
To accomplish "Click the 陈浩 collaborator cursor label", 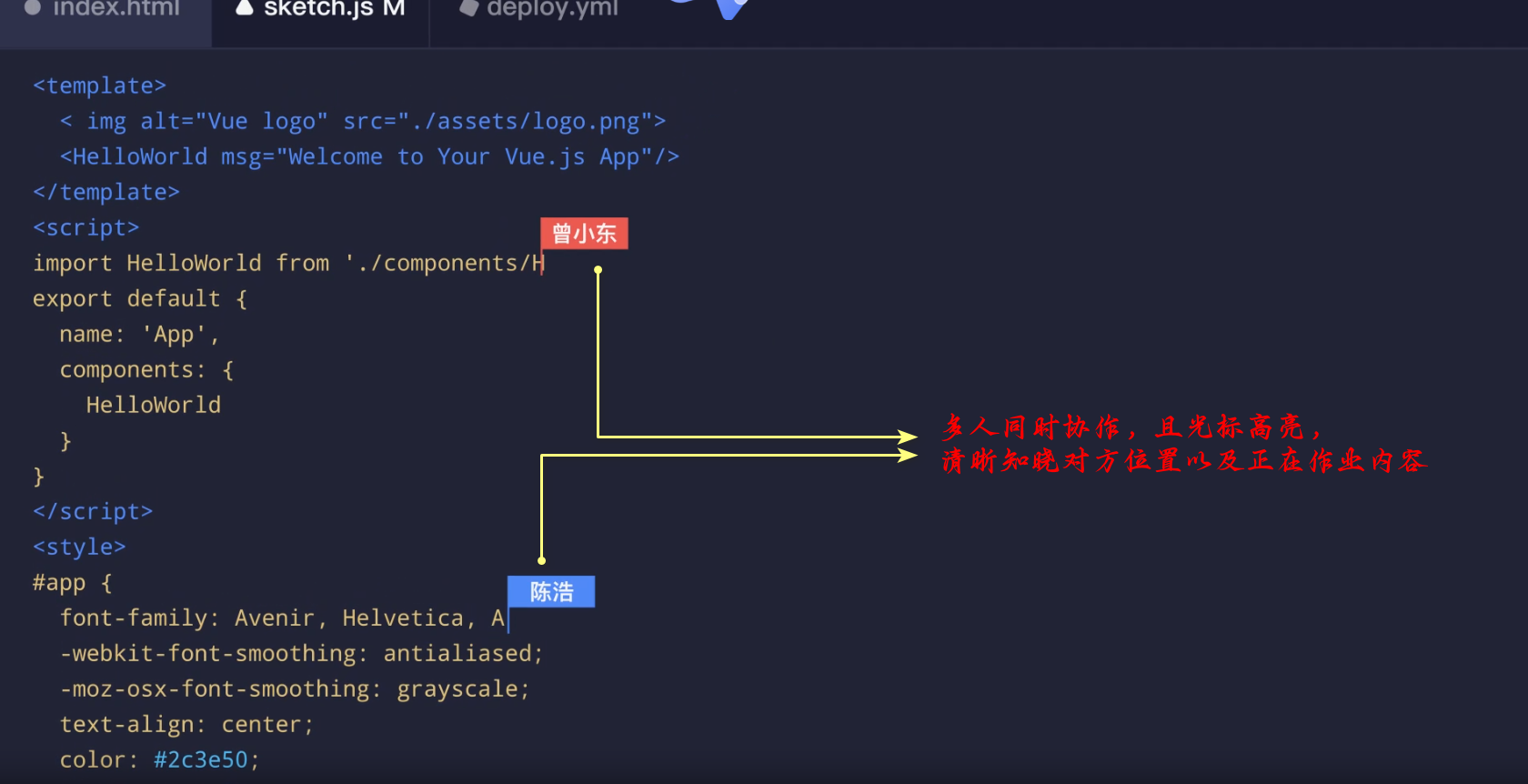I will tap(551, 591).
